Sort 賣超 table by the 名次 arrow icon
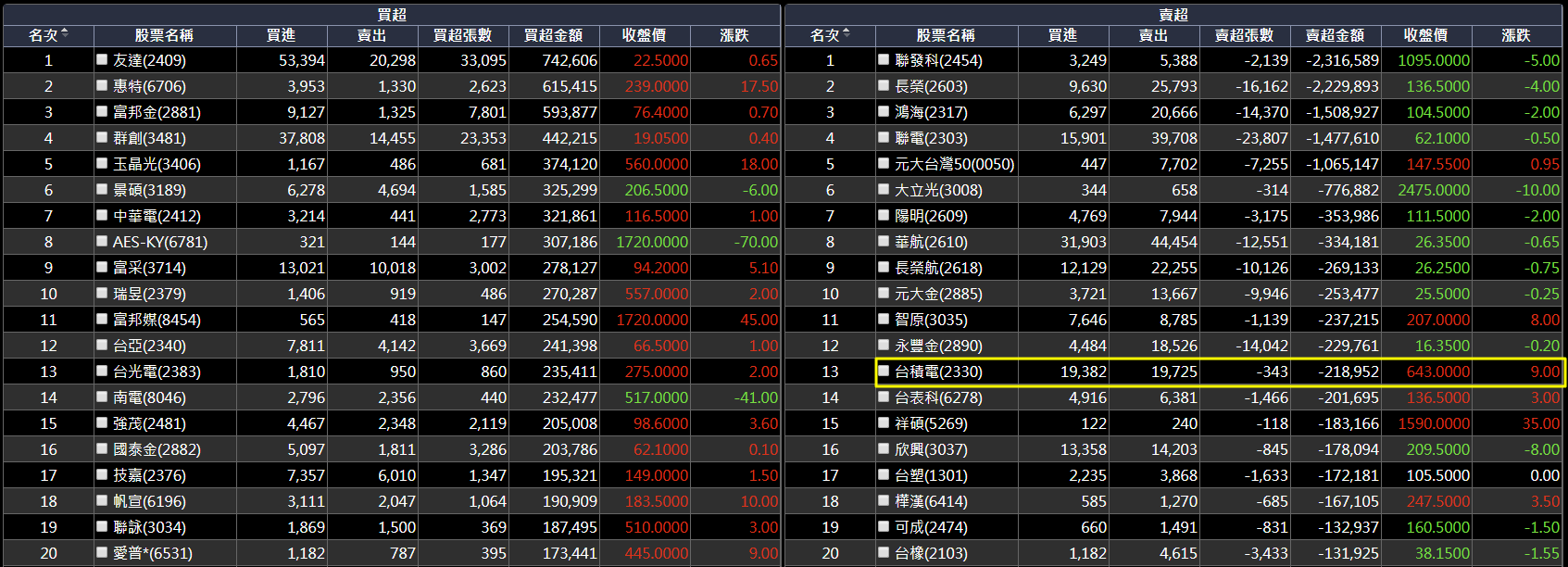 847,34
